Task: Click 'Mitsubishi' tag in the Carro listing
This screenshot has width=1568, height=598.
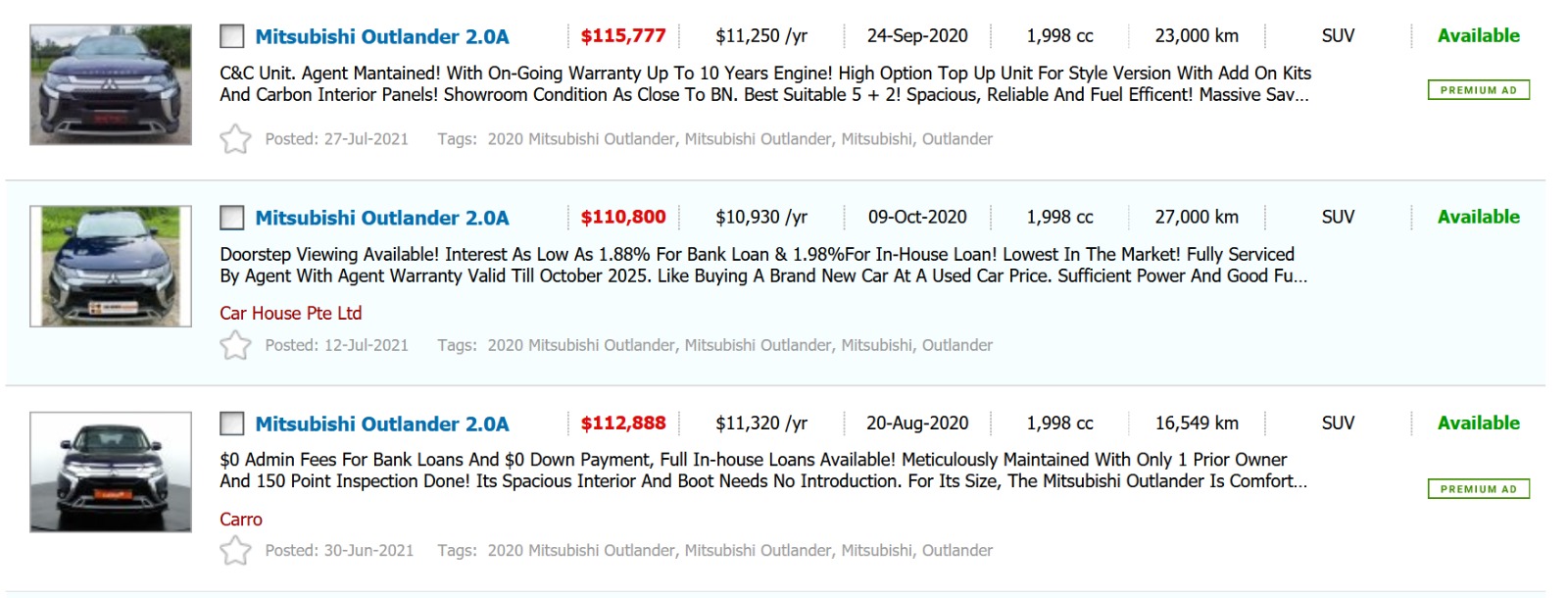Action: [876, 551]
